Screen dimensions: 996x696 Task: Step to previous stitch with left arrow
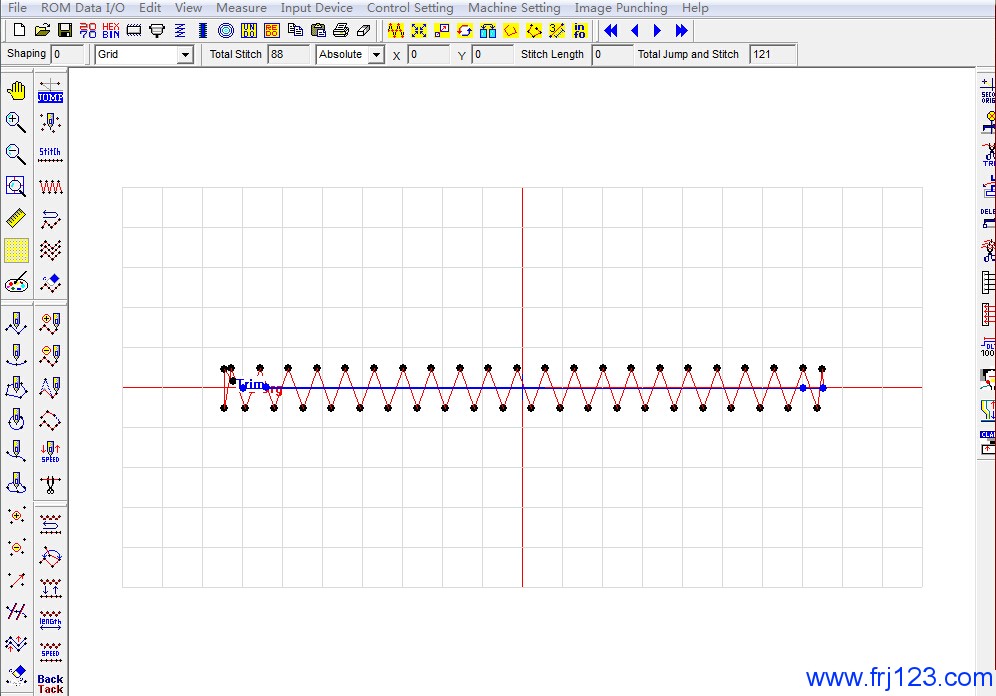634,31
